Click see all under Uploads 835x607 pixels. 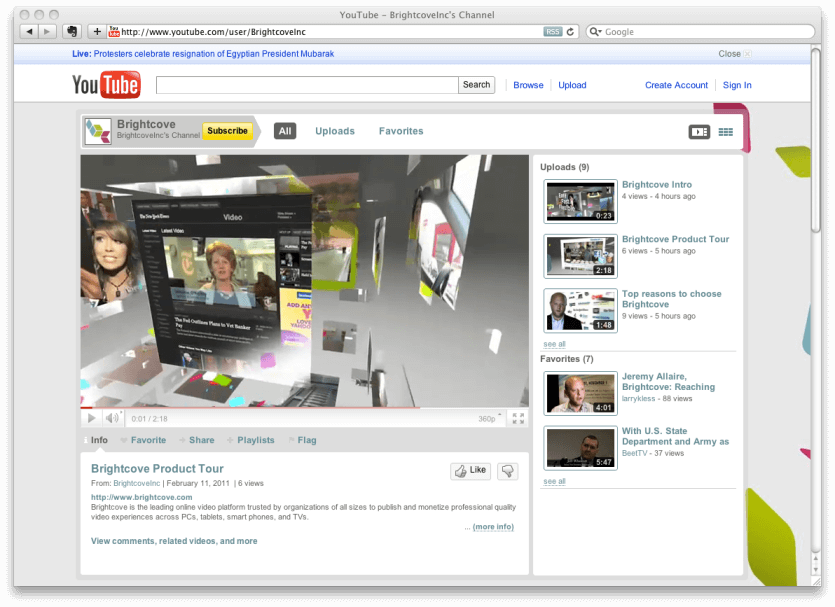click(554, 344)
